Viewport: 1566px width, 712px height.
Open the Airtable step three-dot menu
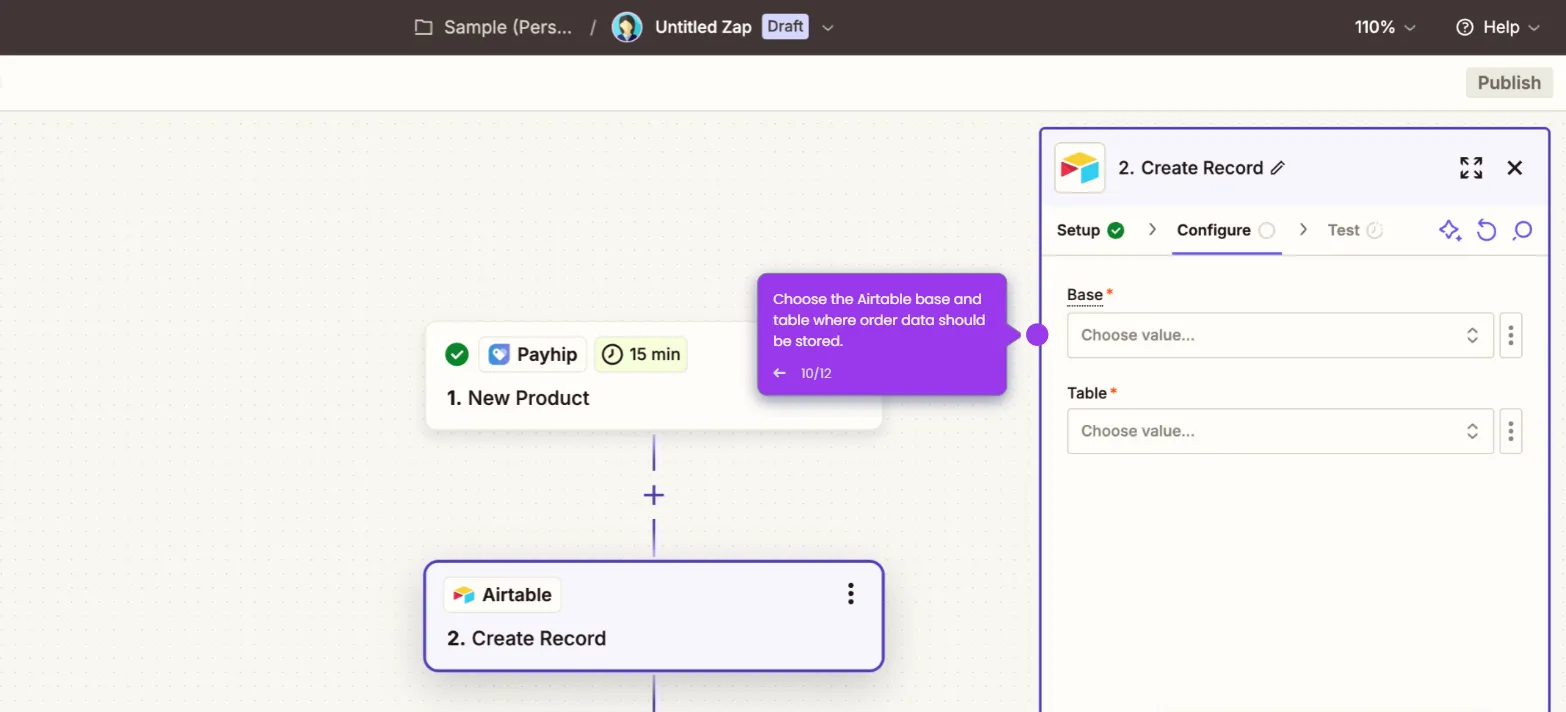[851, 594]
